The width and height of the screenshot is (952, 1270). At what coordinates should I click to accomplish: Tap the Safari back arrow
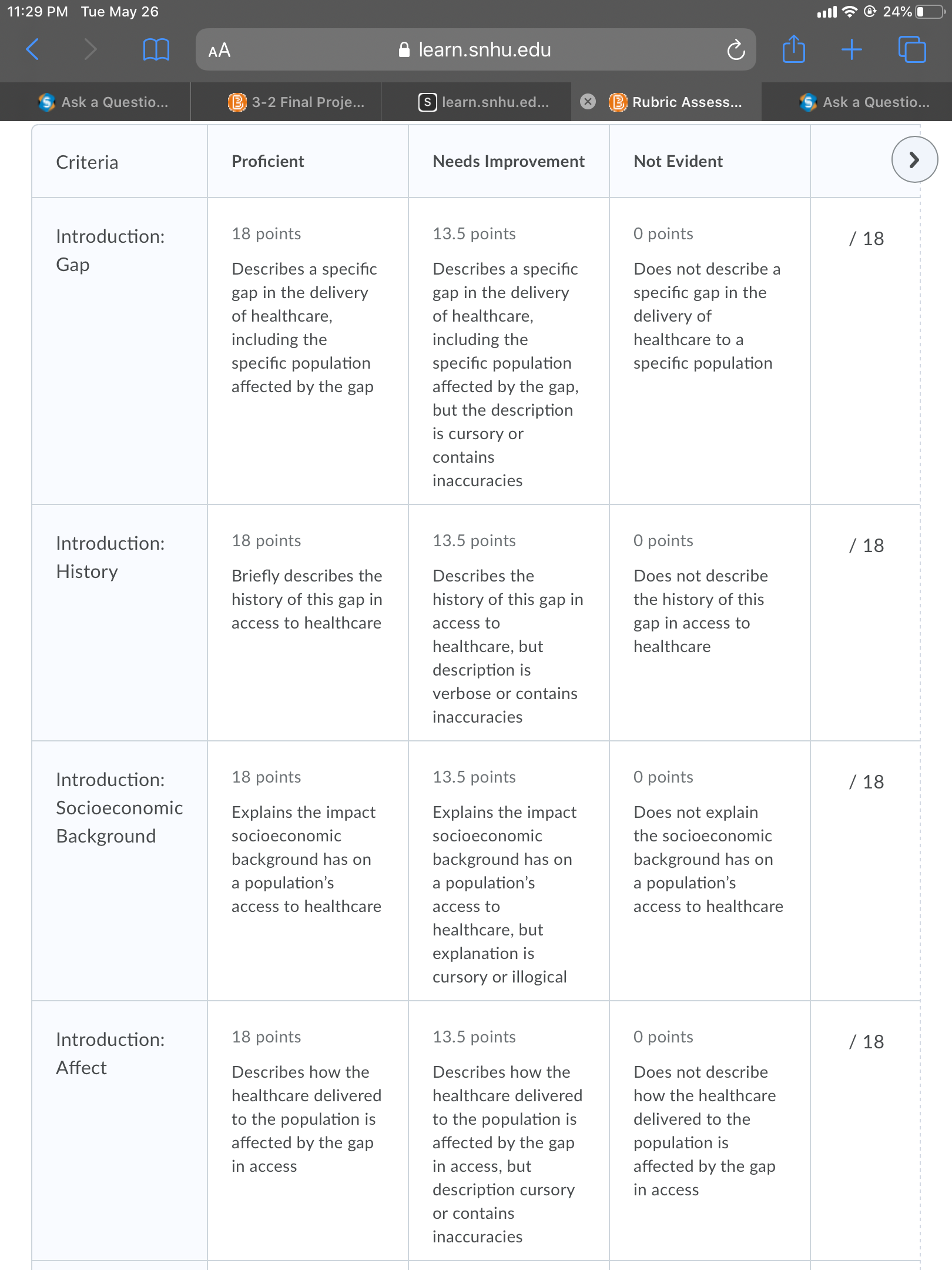click(33, 49)
